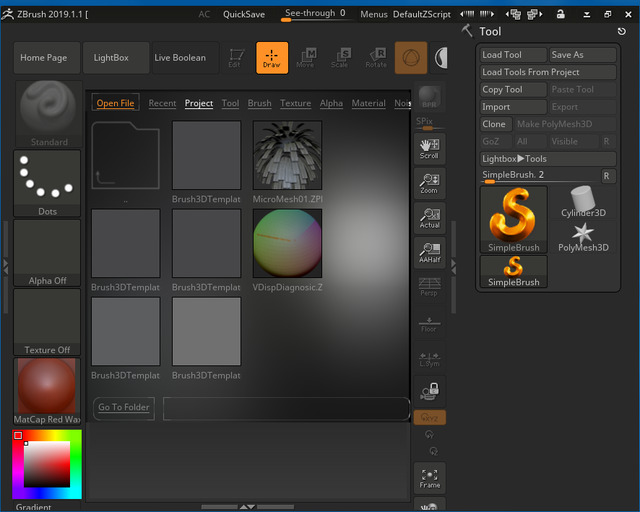The image size is (640, 512).
Task: Open the Texture tab in LightBox
Action: tap(296, 103)
